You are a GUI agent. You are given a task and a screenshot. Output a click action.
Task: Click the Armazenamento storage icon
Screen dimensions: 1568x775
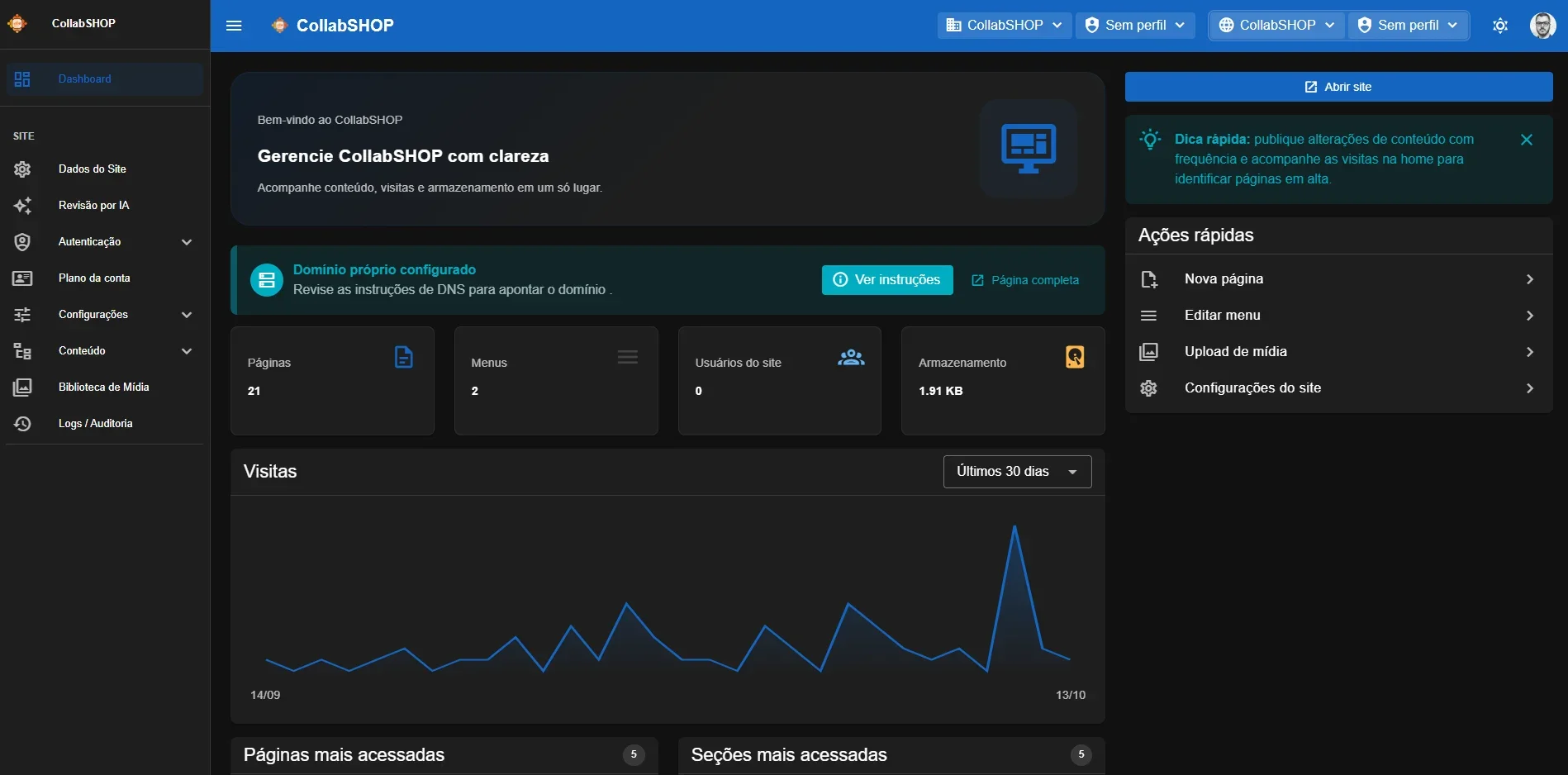tap(1075, 357)
